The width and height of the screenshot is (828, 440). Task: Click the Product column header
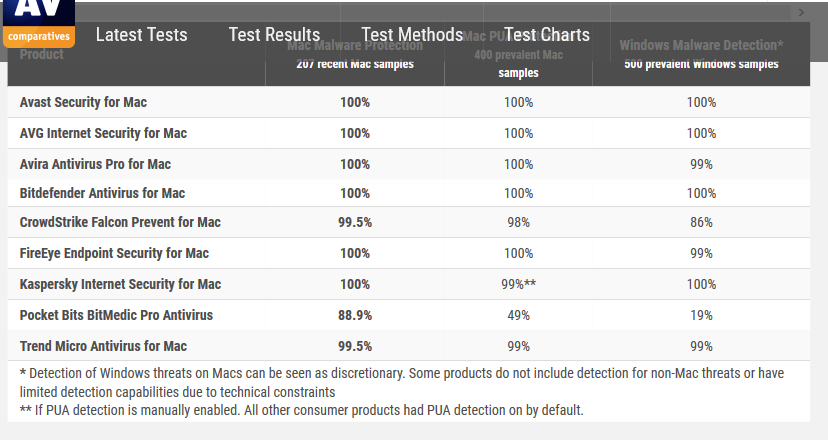[x=42, y=54]
